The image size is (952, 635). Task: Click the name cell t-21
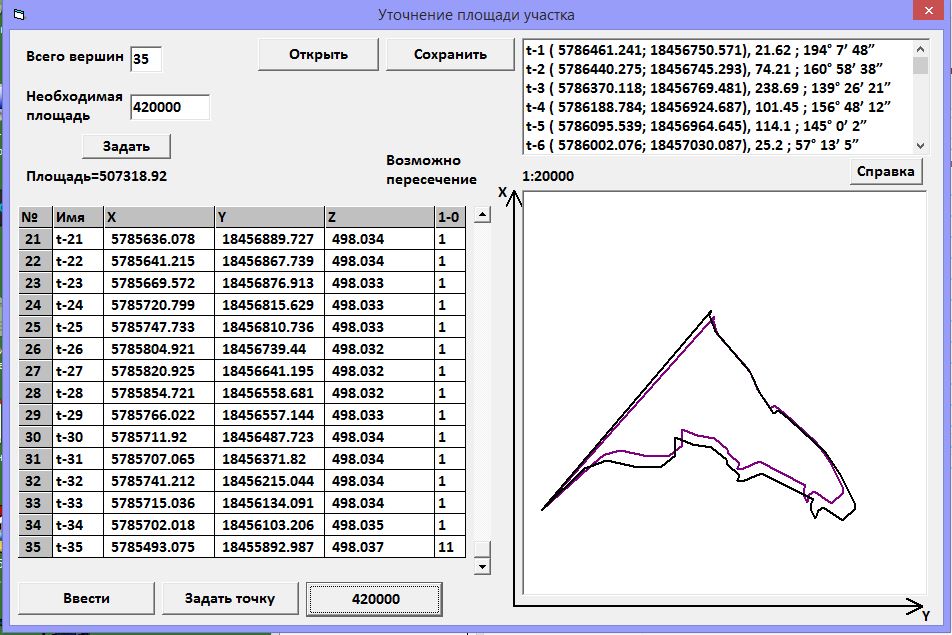[x=78, y=239]
